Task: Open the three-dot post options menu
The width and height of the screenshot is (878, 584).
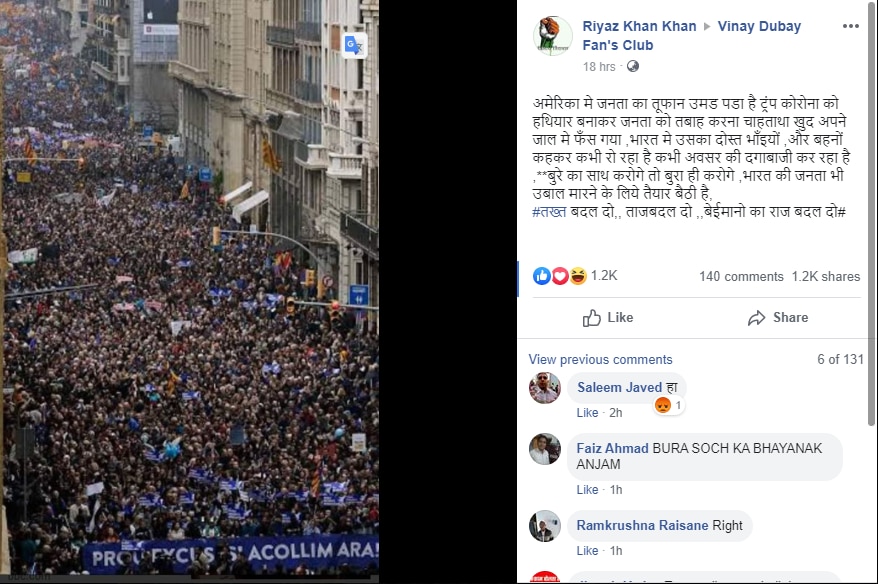Action: tap(851, 26)
